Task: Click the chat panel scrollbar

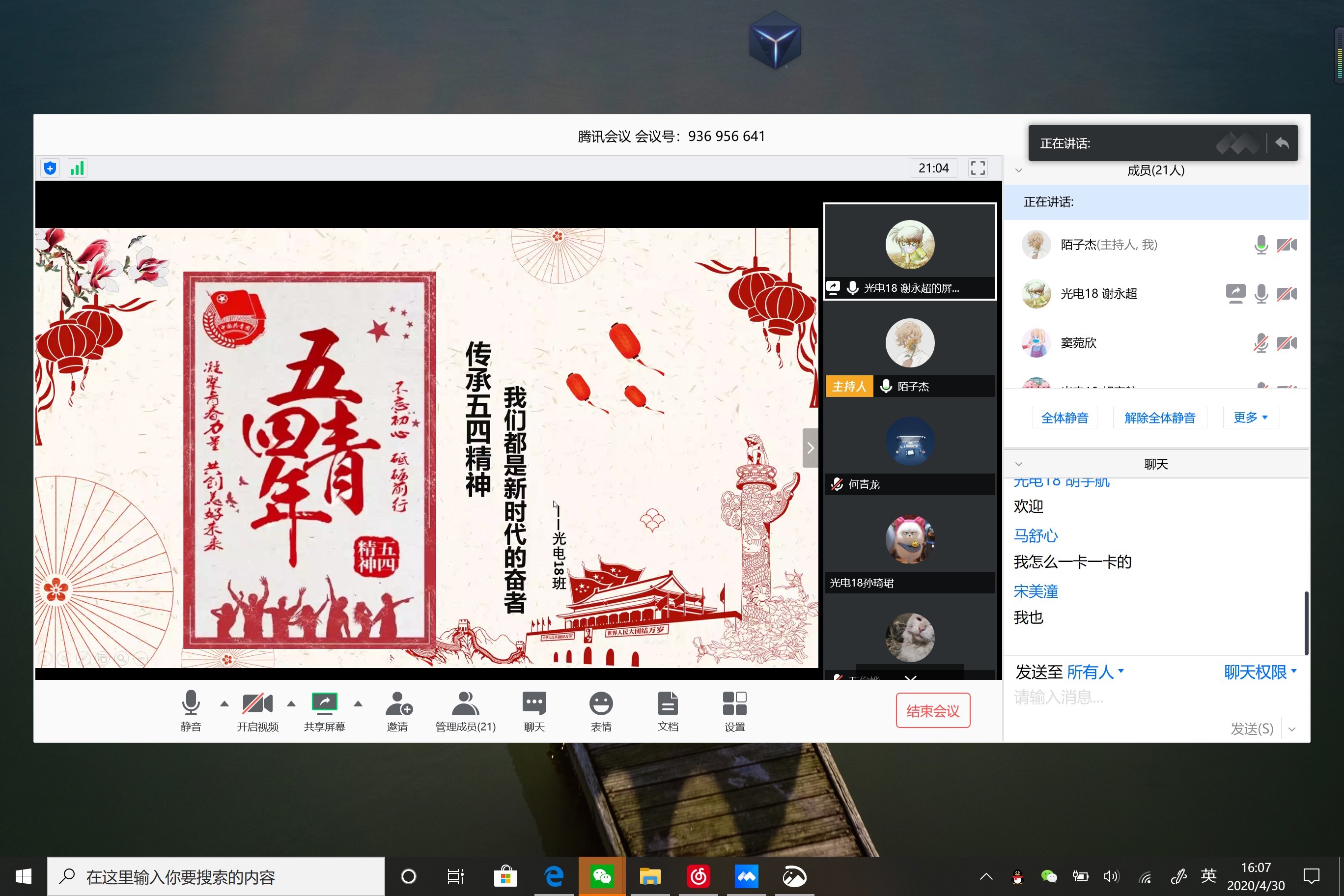Action: [x=1306, y=623]
